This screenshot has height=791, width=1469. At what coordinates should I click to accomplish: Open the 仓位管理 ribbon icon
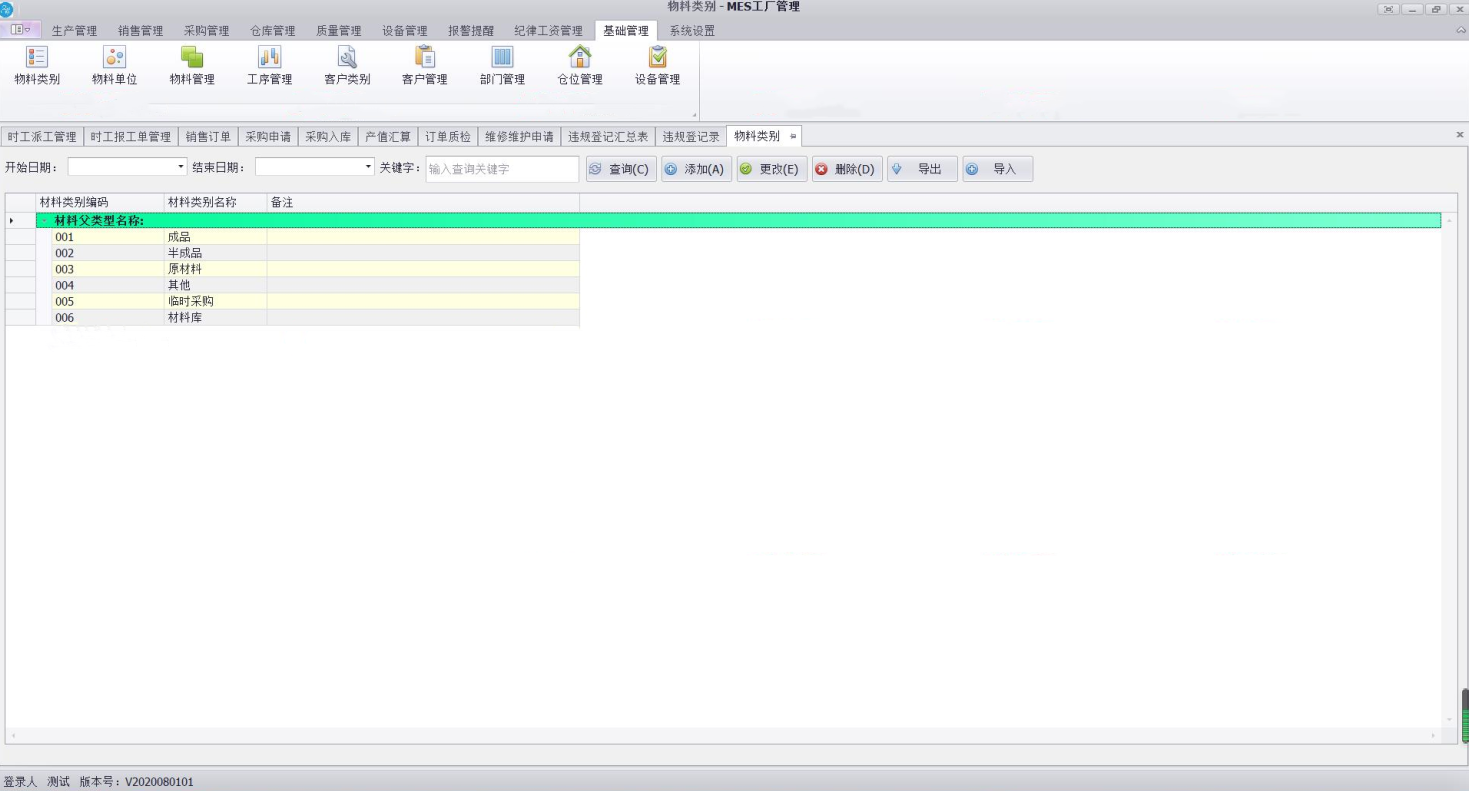[580, 66]
